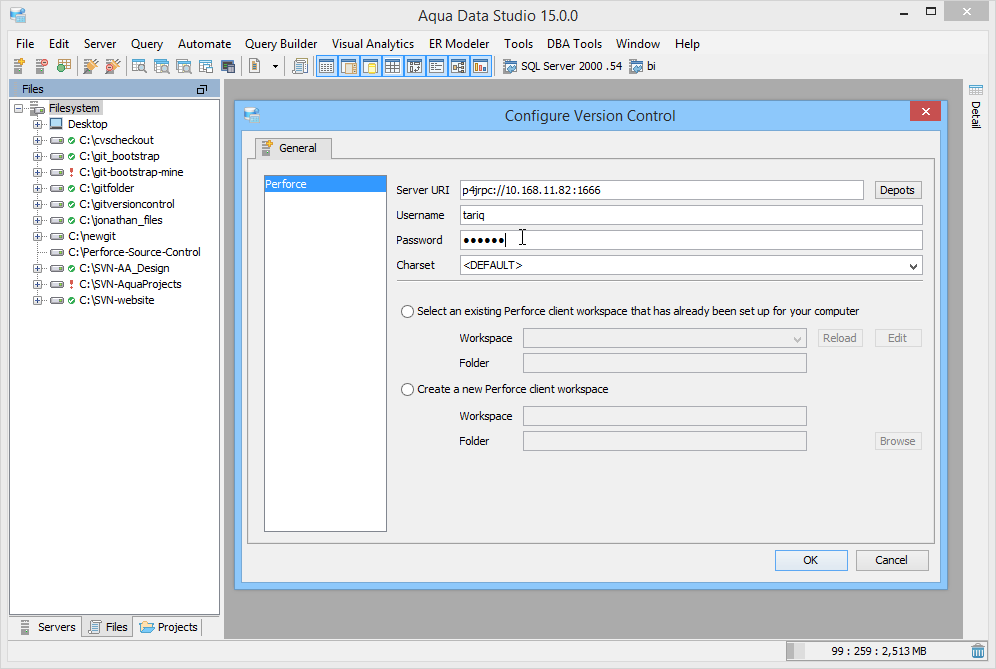Switch to the Servers tab
Viewport: 996px width, 669px height.
pyautogui.click(x=48, y=627)
